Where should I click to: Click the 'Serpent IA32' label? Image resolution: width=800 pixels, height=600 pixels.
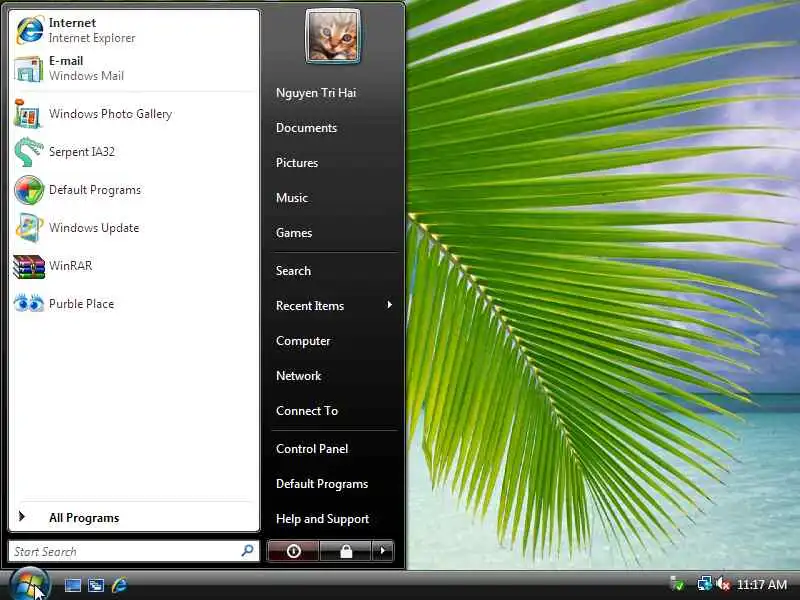(82, 152)
